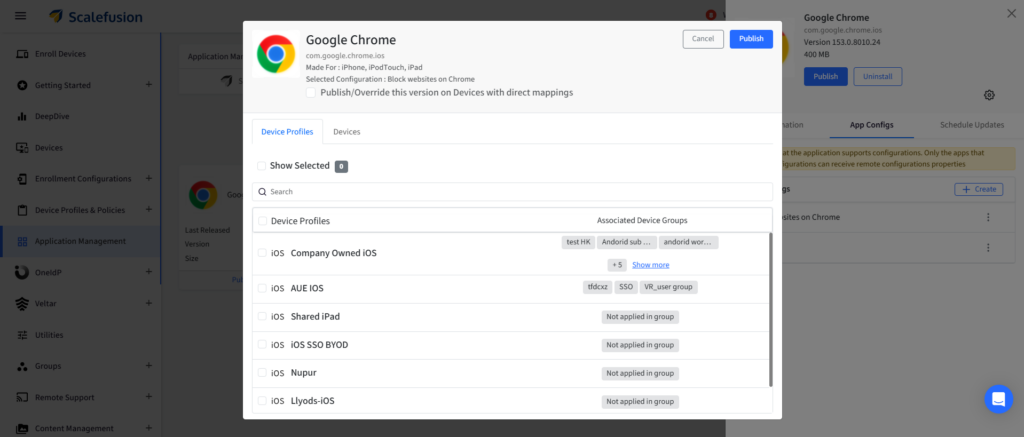Expand Device Profiles & Policies plus sign

click(148, 210)
